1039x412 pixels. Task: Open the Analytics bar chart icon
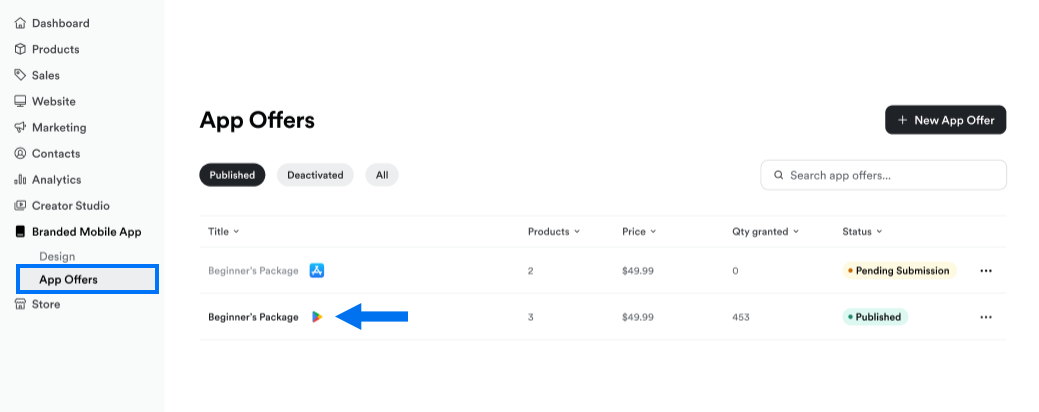coord(20,180)
